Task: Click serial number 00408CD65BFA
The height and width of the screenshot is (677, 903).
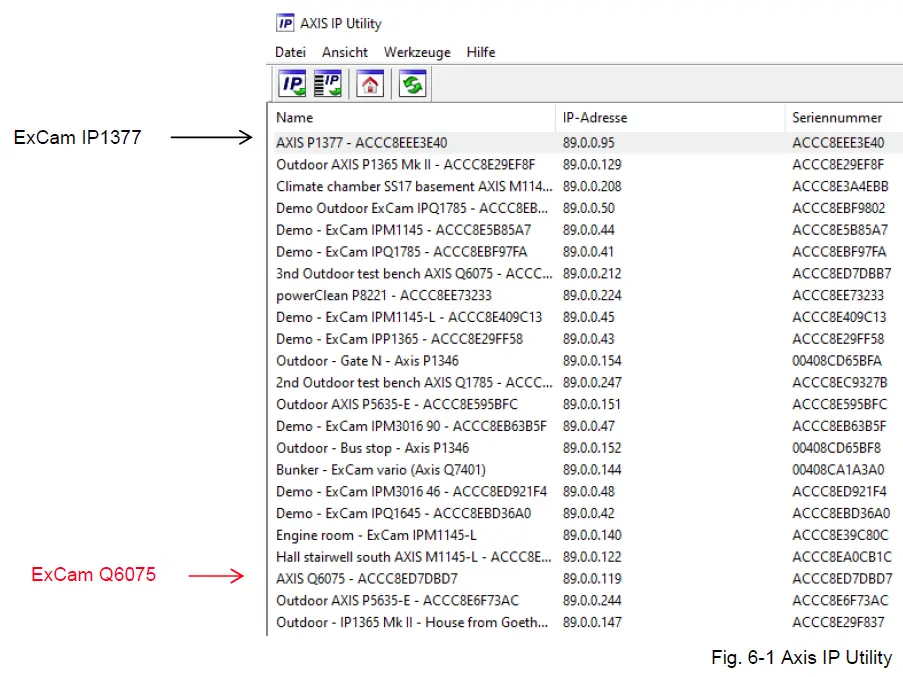Action: 837,361
